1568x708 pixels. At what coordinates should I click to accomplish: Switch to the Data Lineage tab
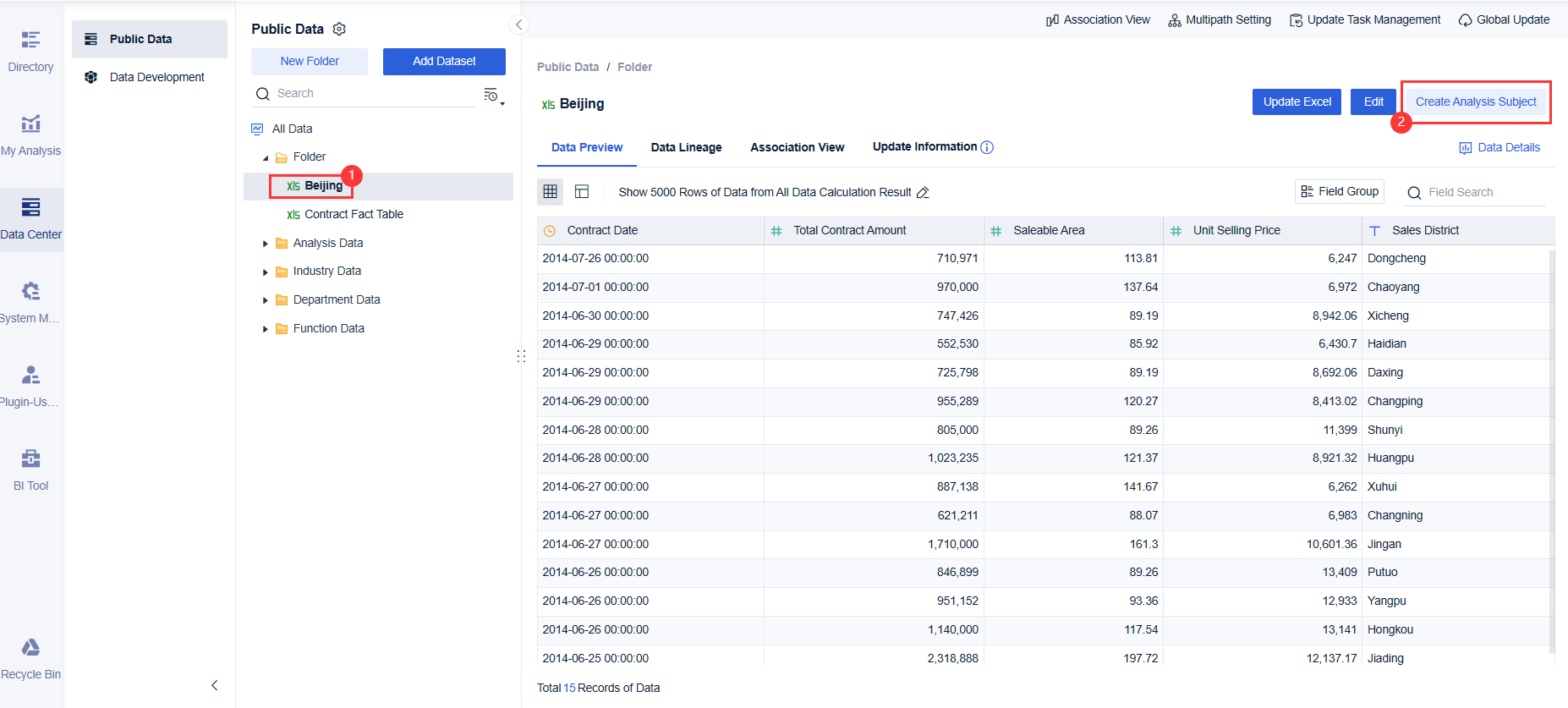click(x=686, y=147)
